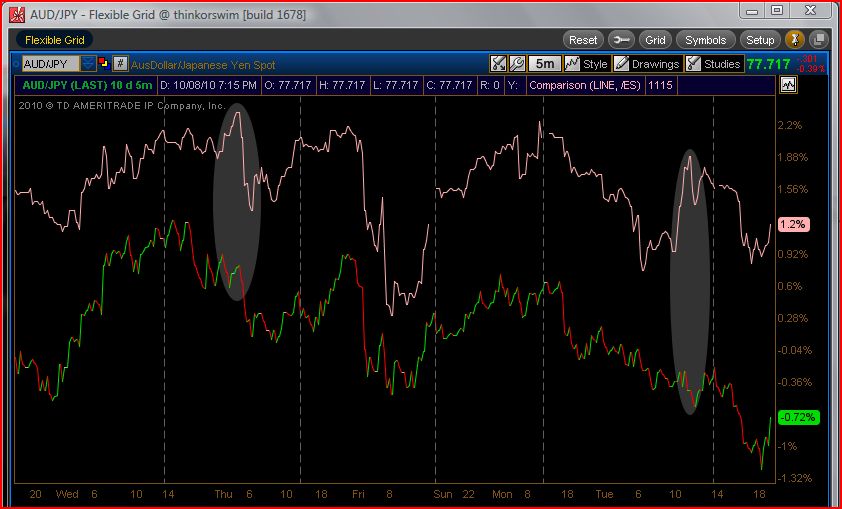The image size is (842, 509).
Task: Click the chart line icon on Style button
Action: tap(572, 64)
